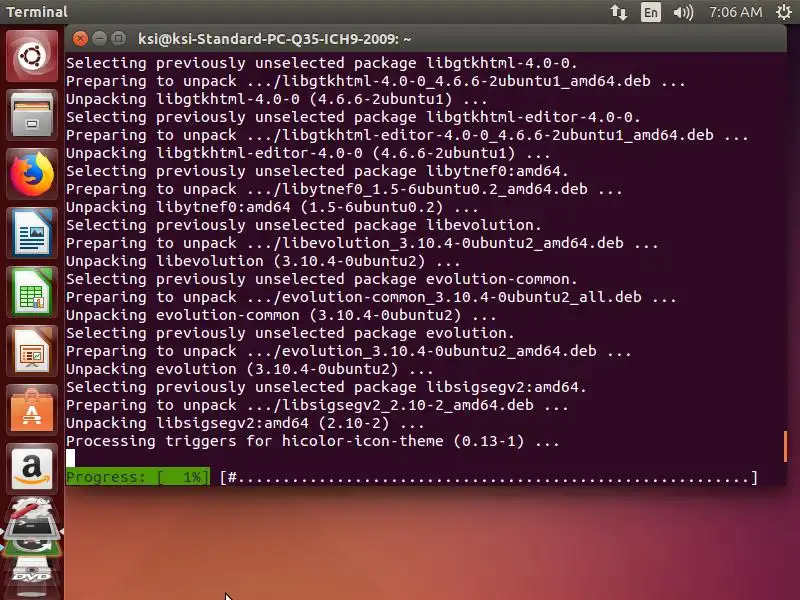Screen dimensions: 800x600
Task: Click 'Selecting previously unselected package libytnef0:amd64.' line
Action: pos(317,171)
